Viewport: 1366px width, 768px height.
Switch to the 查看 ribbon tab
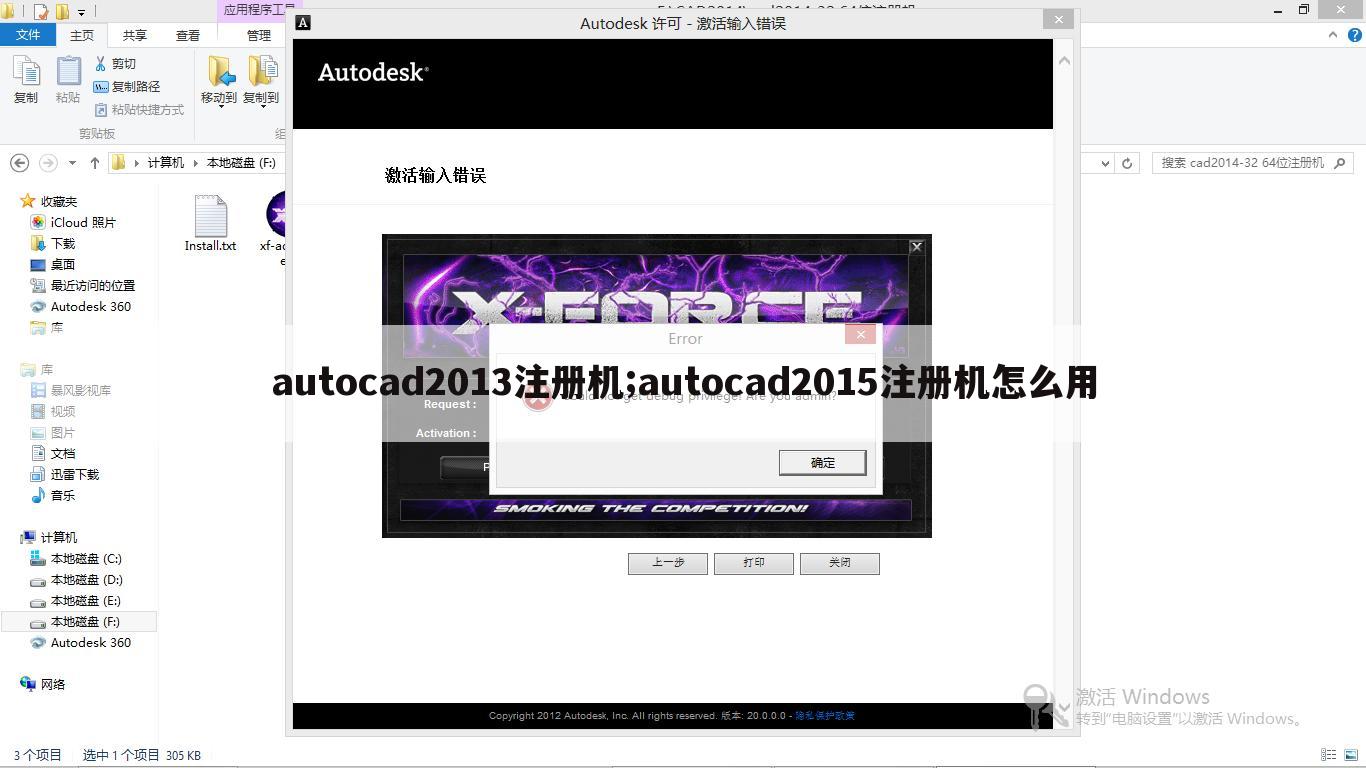tap(188, 35)
